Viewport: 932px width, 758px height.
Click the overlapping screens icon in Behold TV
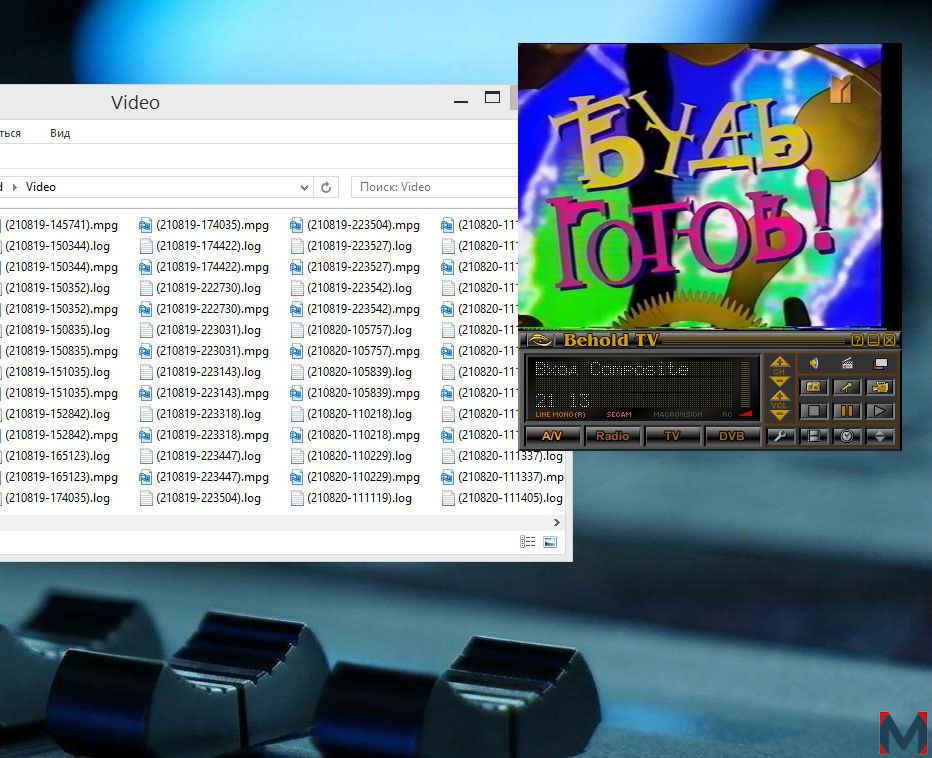pos(880,363)
